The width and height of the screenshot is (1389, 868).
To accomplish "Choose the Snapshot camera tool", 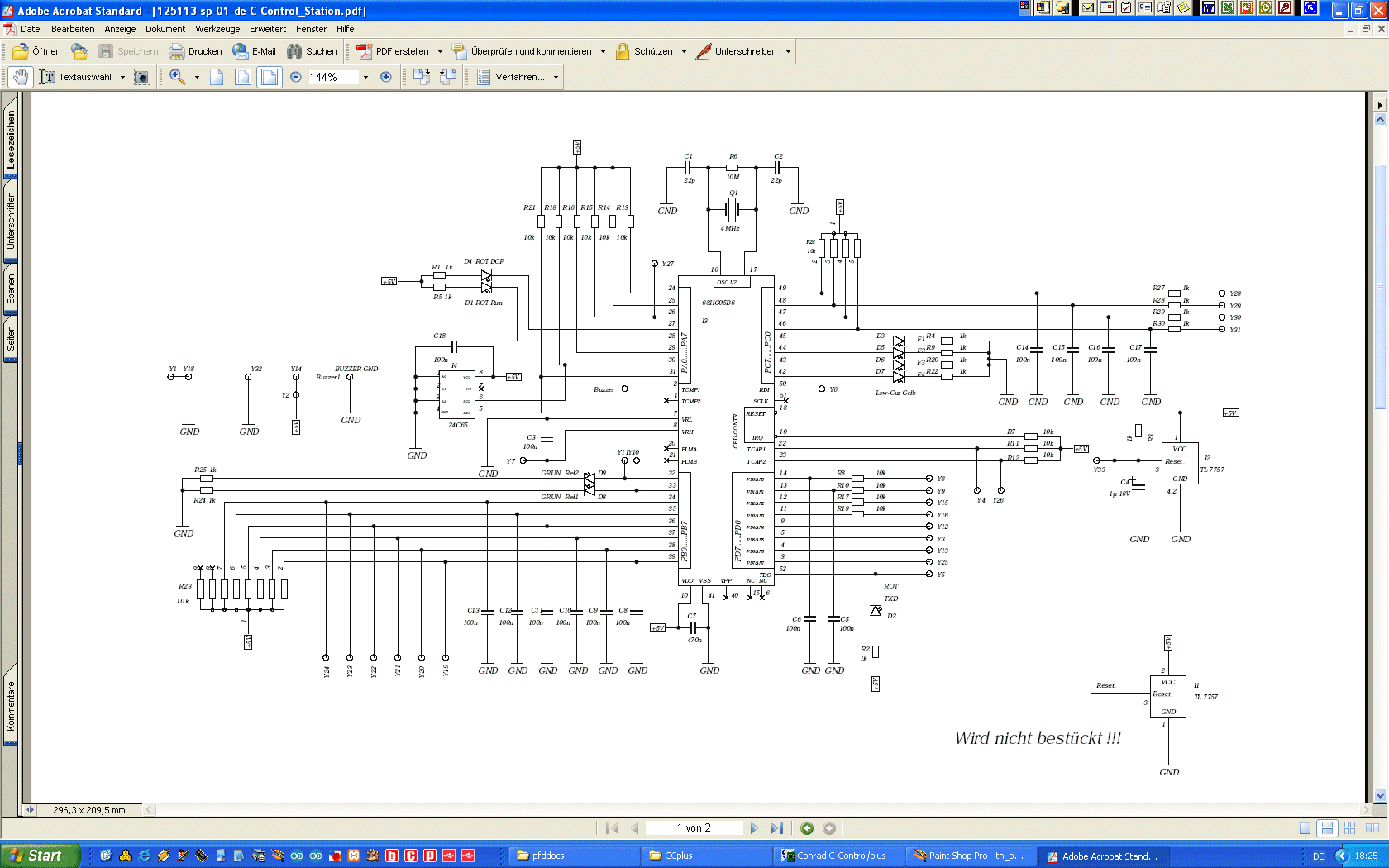I will (142, 77).
